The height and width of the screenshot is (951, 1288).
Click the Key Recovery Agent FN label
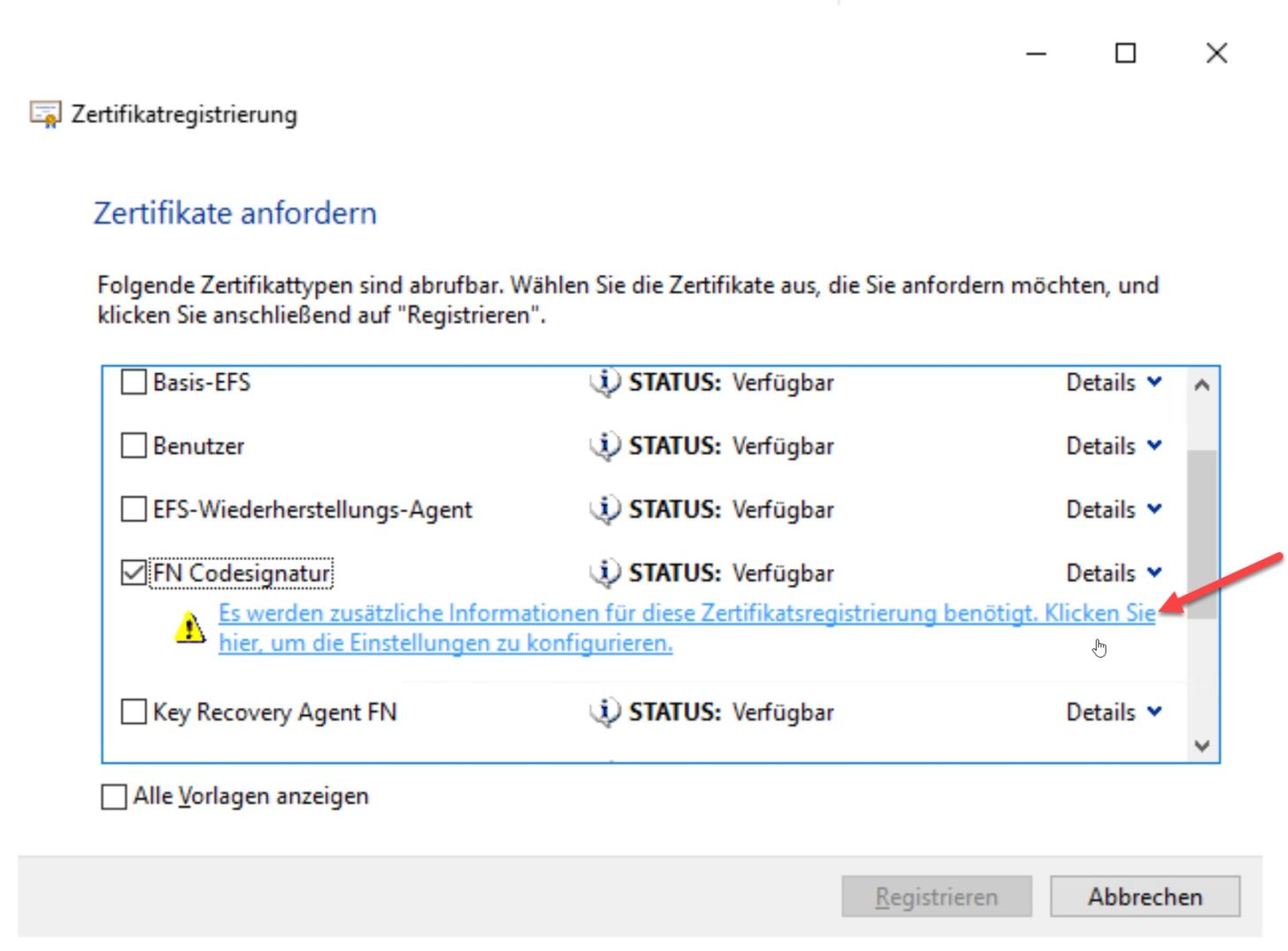point(275,712)
